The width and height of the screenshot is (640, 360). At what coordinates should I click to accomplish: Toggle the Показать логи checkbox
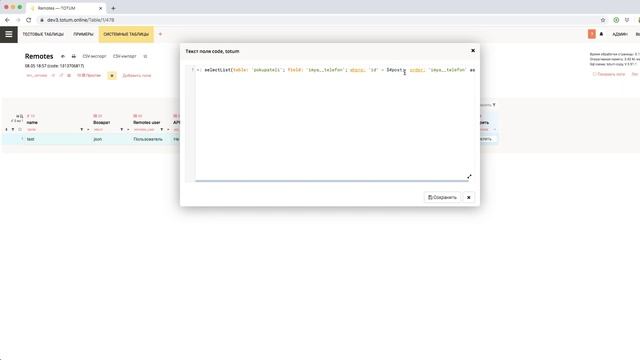pyautogui.click(x=594, y=74)
